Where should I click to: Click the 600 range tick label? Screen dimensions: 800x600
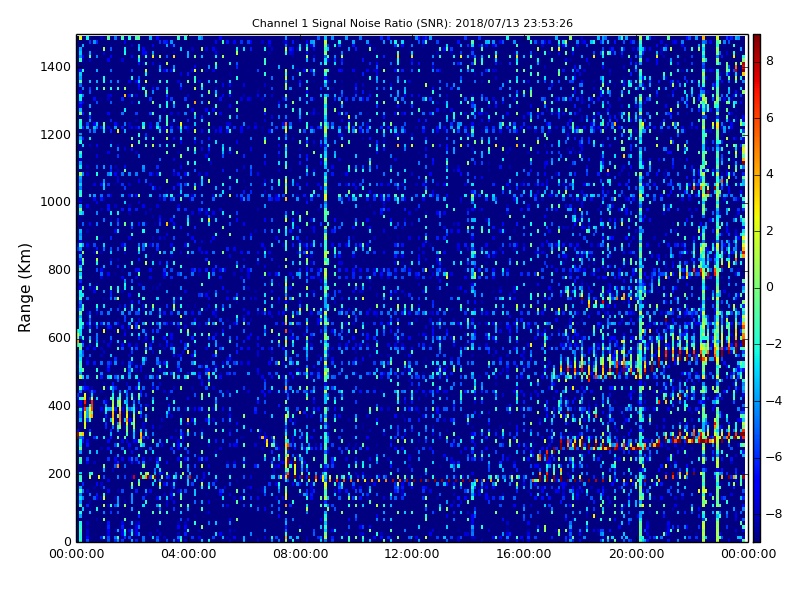point(59,338)
